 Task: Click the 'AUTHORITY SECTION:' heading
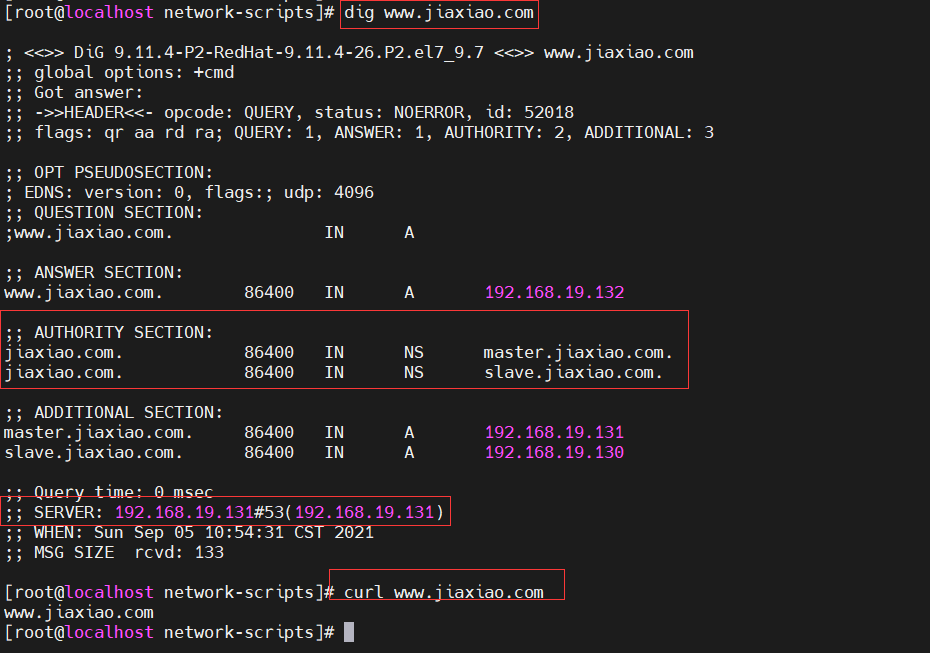(x=123, y=333)
